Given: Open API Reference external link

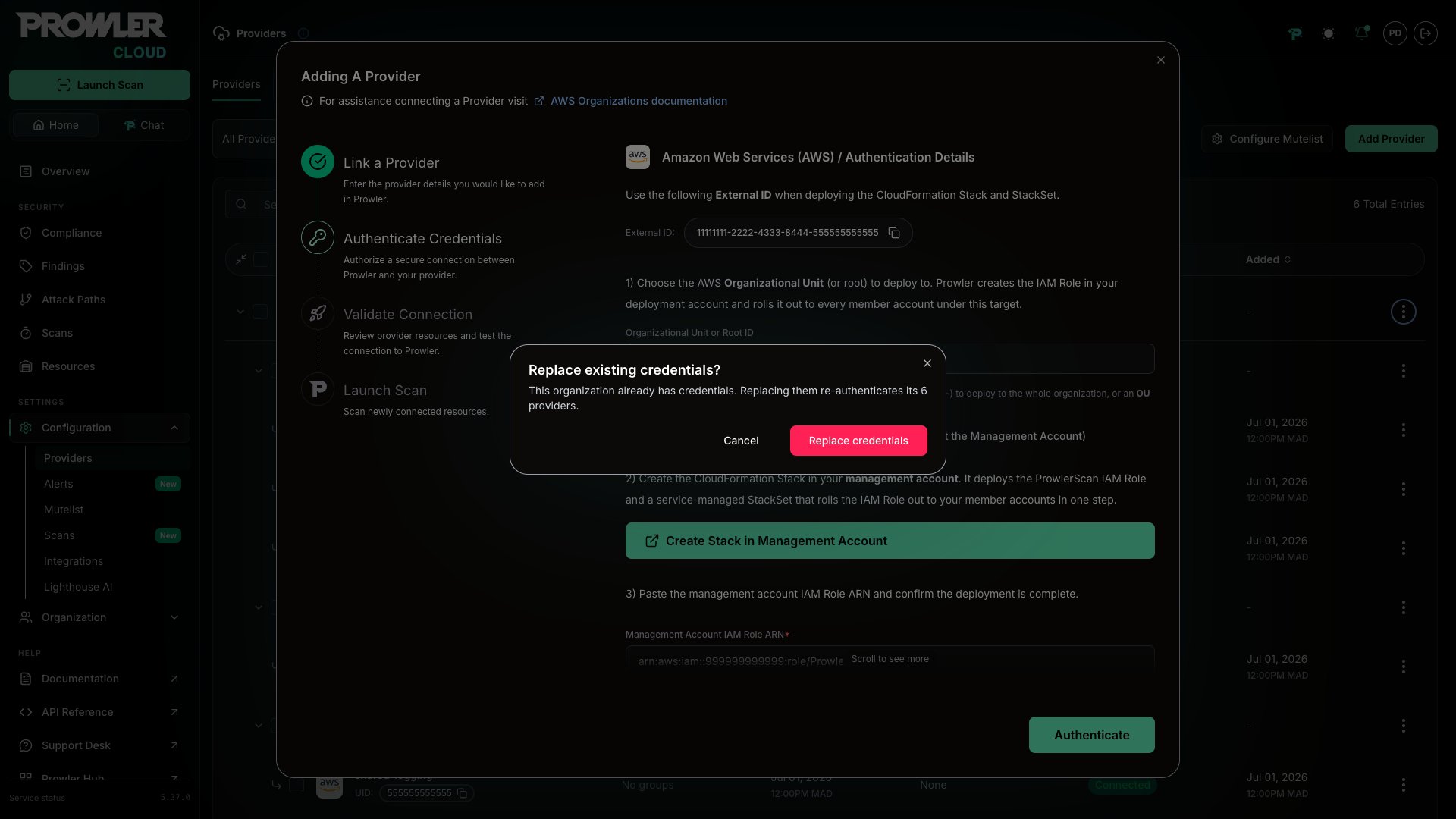Looking at the screenshot, I should tap(99, 712).
